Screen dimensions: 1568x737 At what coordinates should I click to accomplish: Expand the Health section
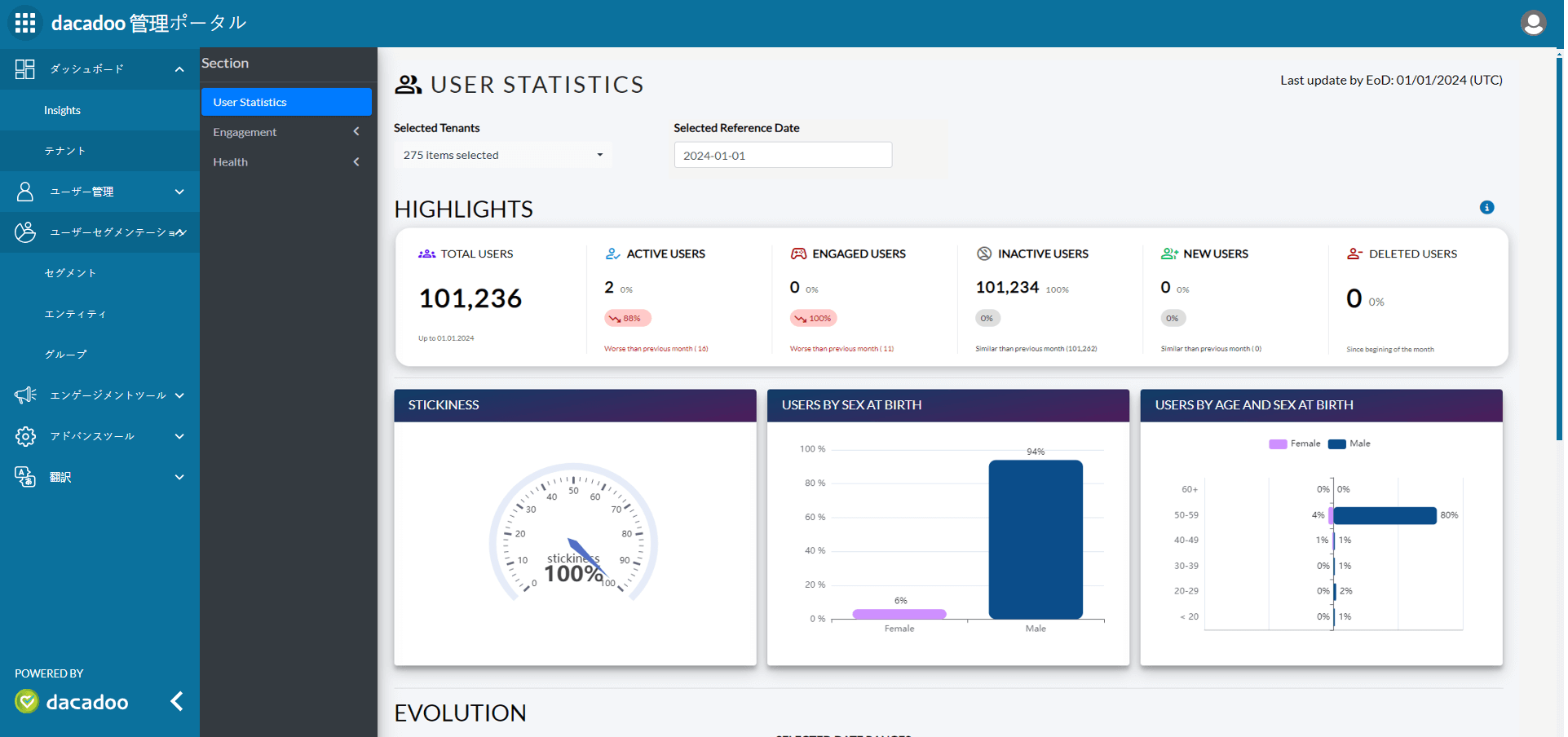pos(286,162)
